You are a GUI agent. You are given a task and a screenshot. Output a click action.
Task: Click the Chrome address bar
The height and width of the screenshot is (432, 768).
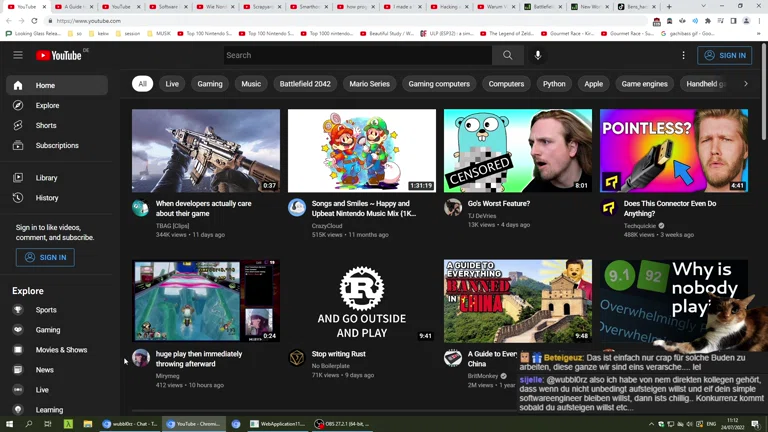(x=343, y=21)
